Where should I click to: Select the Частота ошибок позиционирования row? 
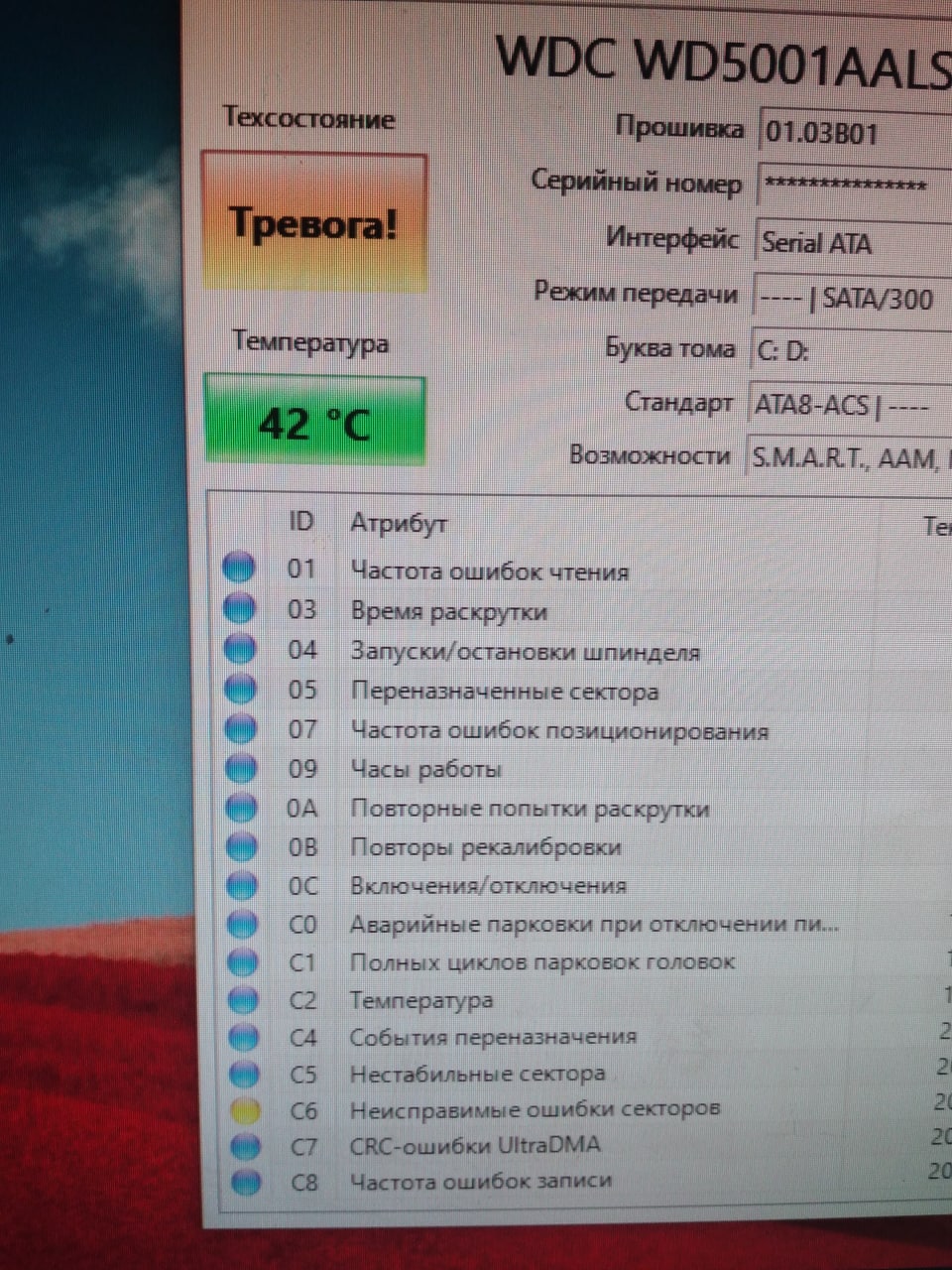[x=583, y=730]
